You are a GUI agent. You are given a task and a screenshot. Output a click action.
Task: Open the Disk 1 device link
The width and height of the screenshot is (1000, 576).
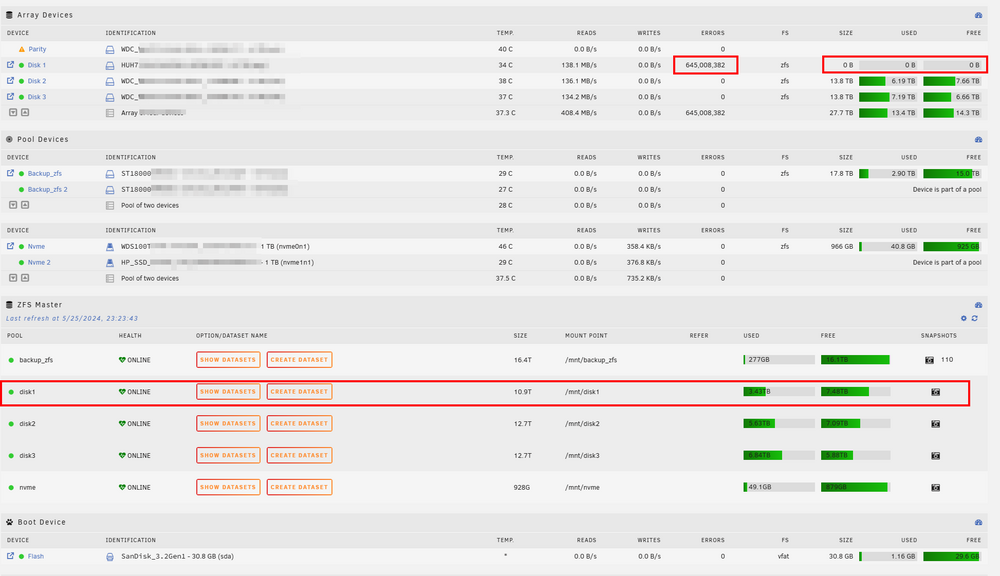36,65
